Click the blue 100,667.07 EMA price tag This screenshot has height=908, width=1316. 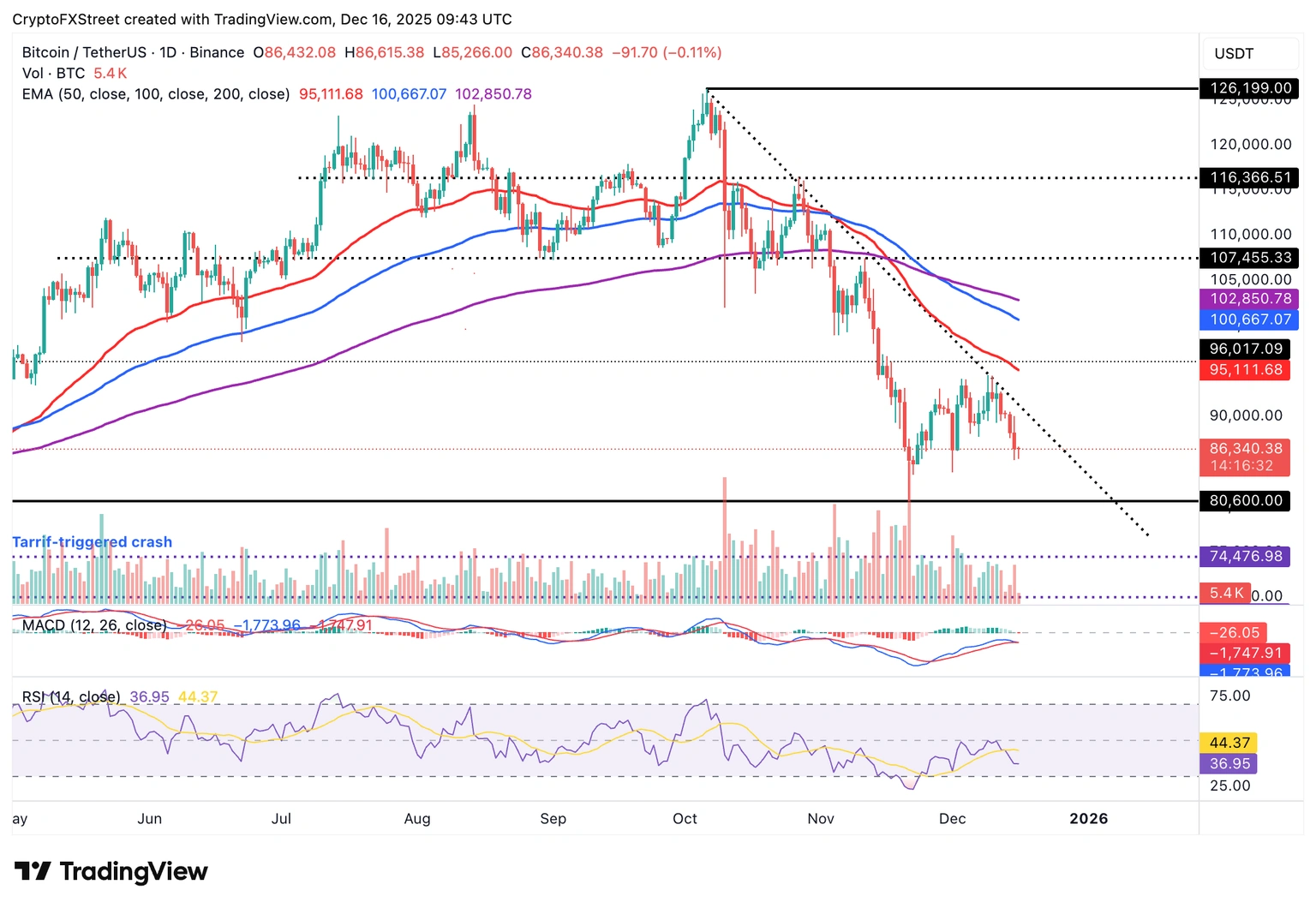(1250, 320)
